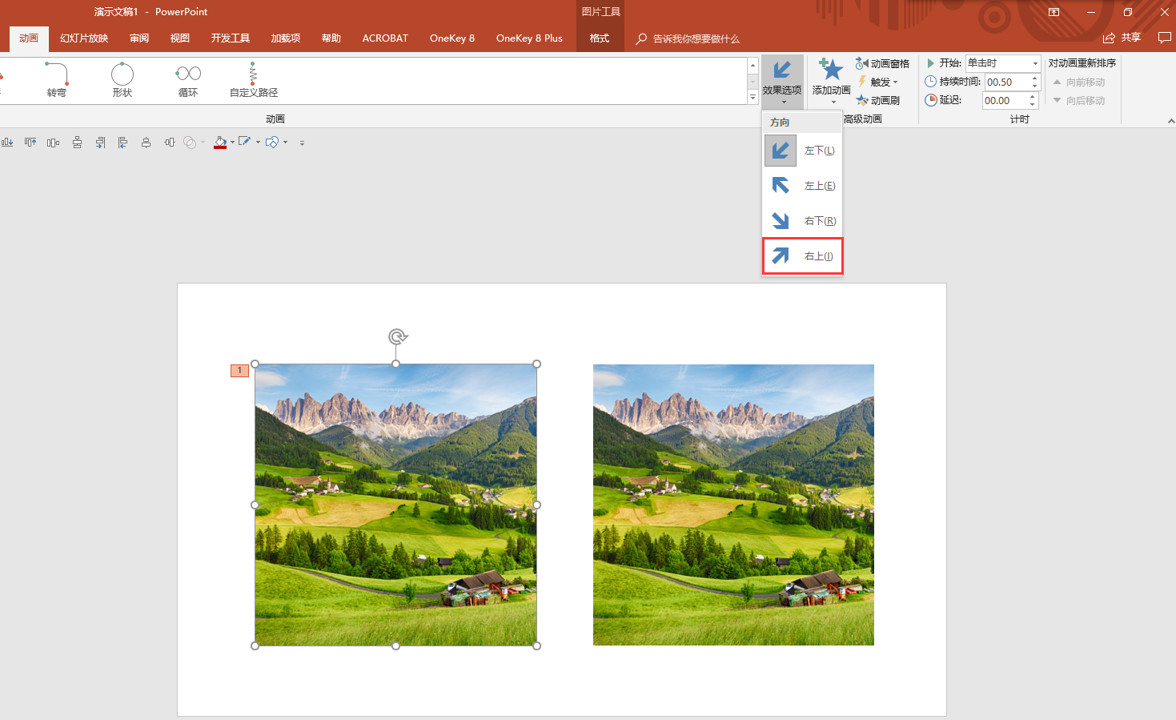
Task: Click the rotation handle above left picture
Action: 398,337
